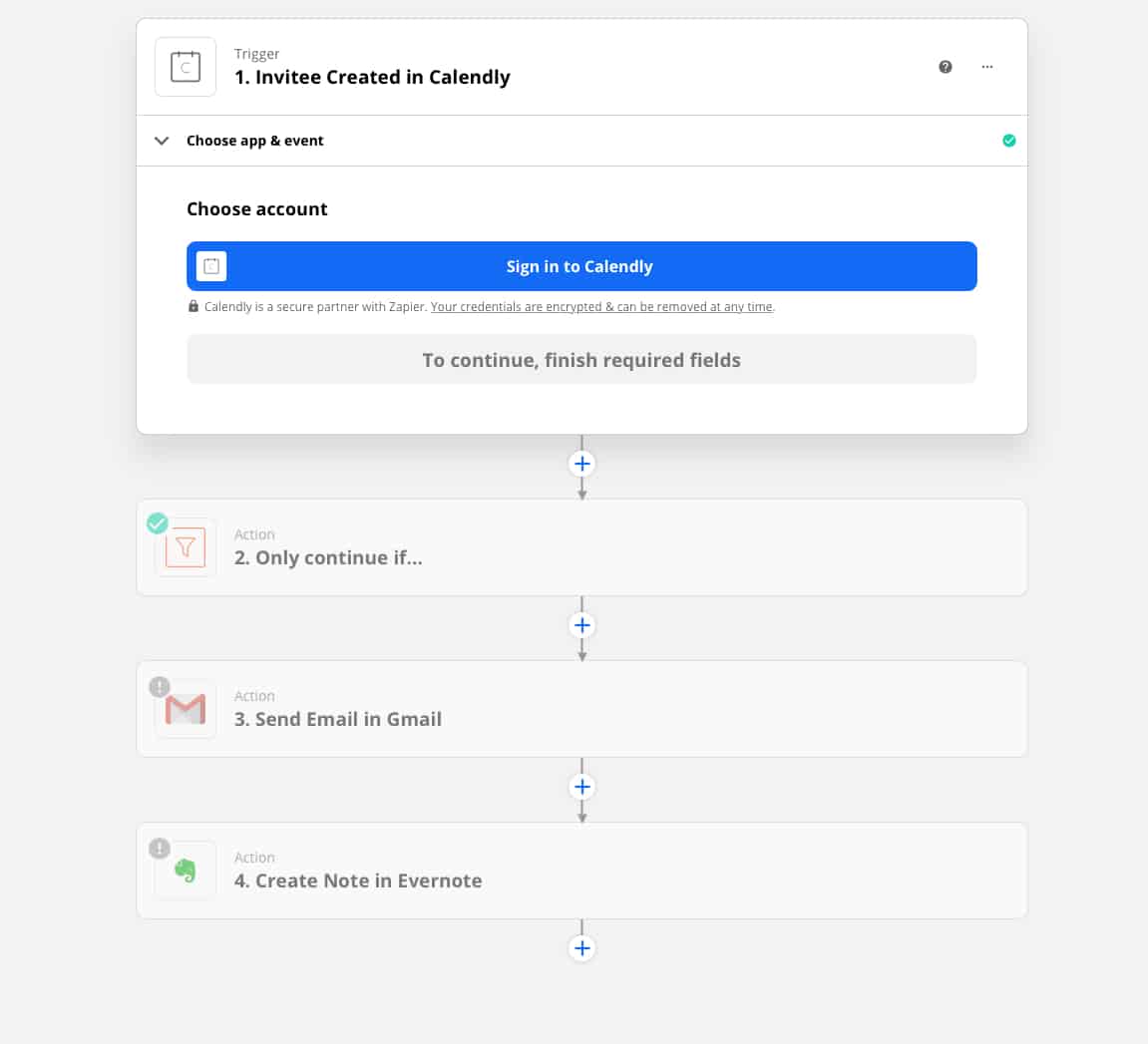The height and width of the screenshot is (1044, 1148).
Task: Click the warning badge on Evernote step
Action: 160,849
